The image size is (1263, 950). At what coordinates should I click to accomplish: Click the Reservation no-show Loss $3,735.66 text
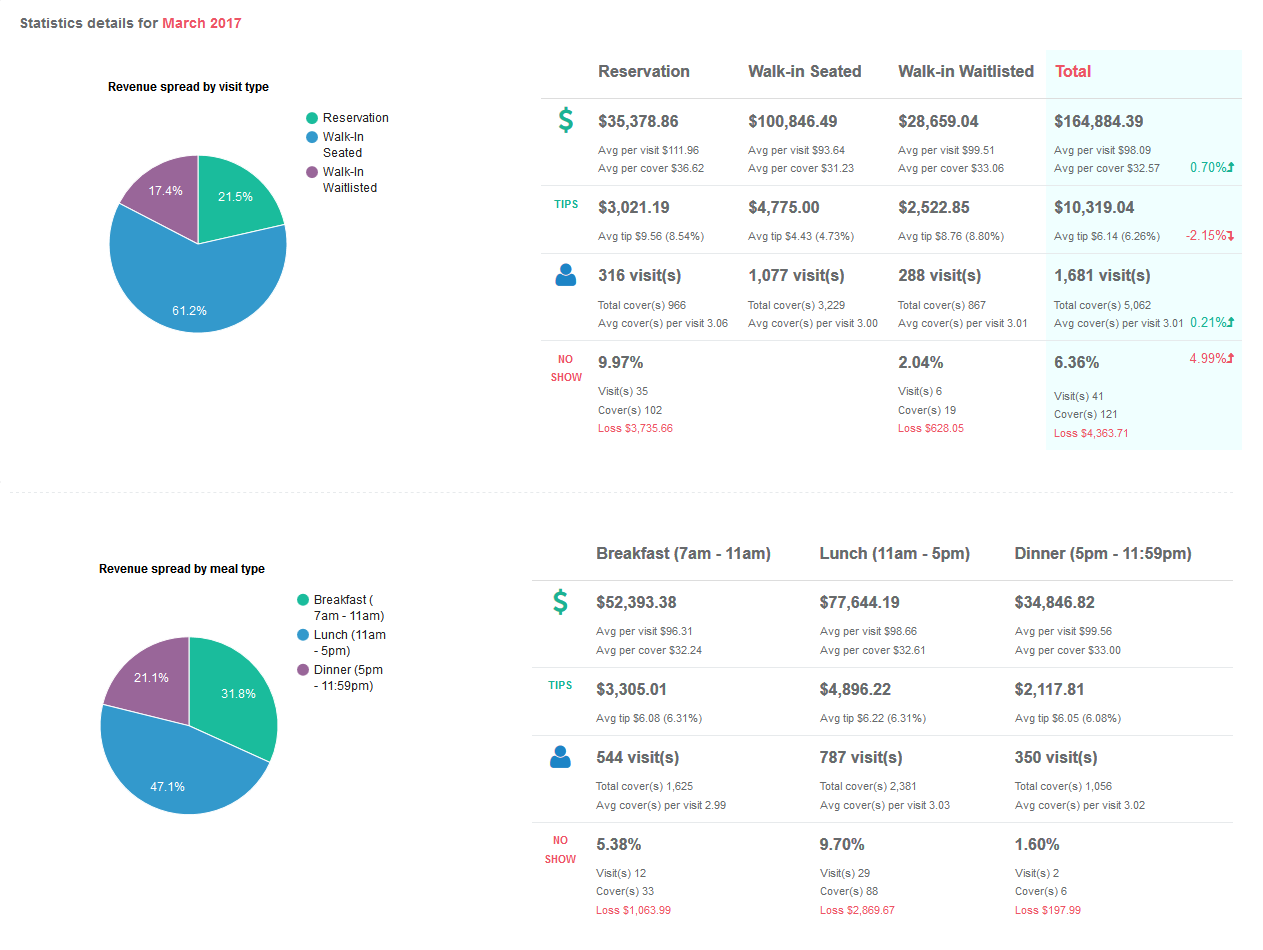pyautogui.click(x=635, y=428)
